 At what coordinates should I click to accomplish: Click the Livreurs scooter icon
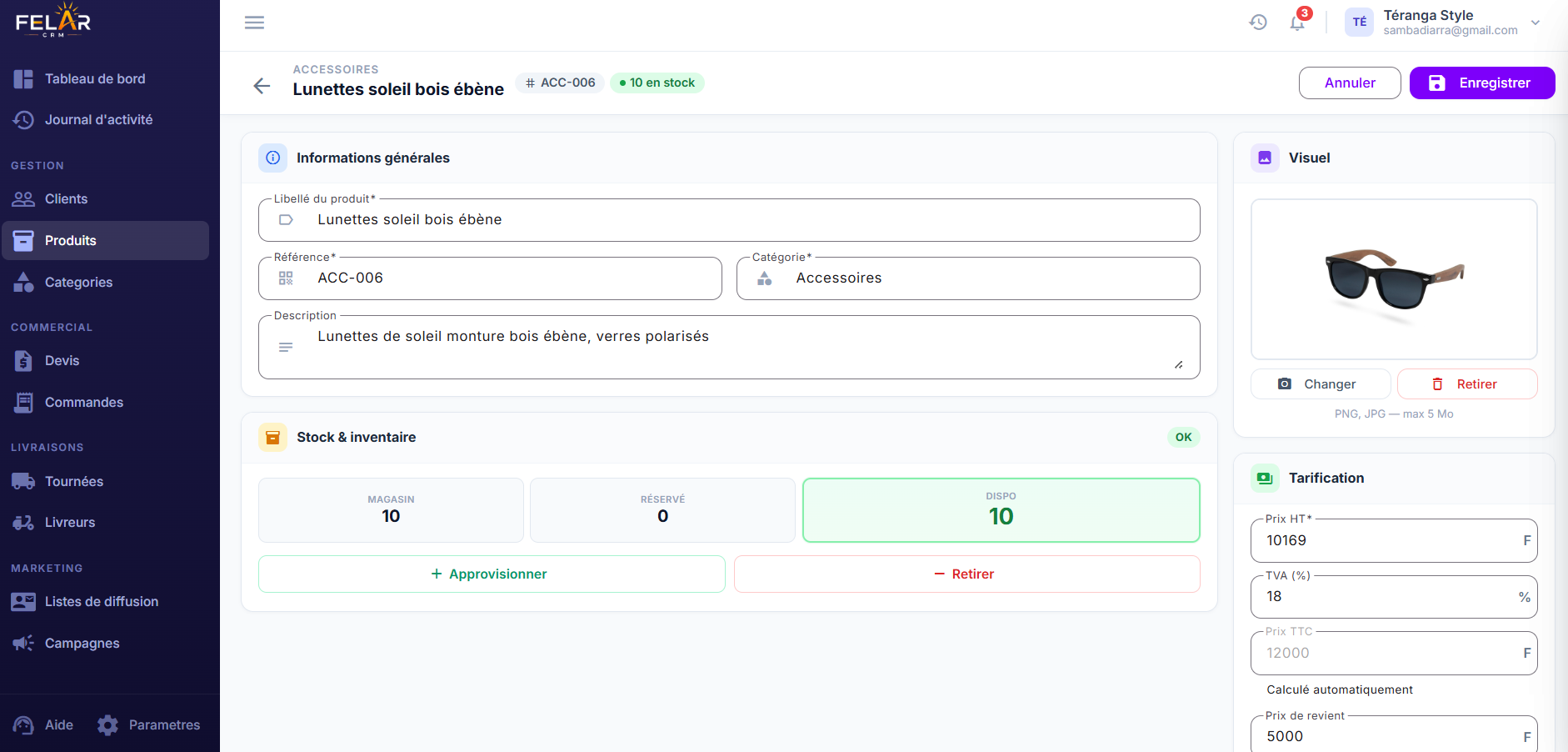(23, 523)
